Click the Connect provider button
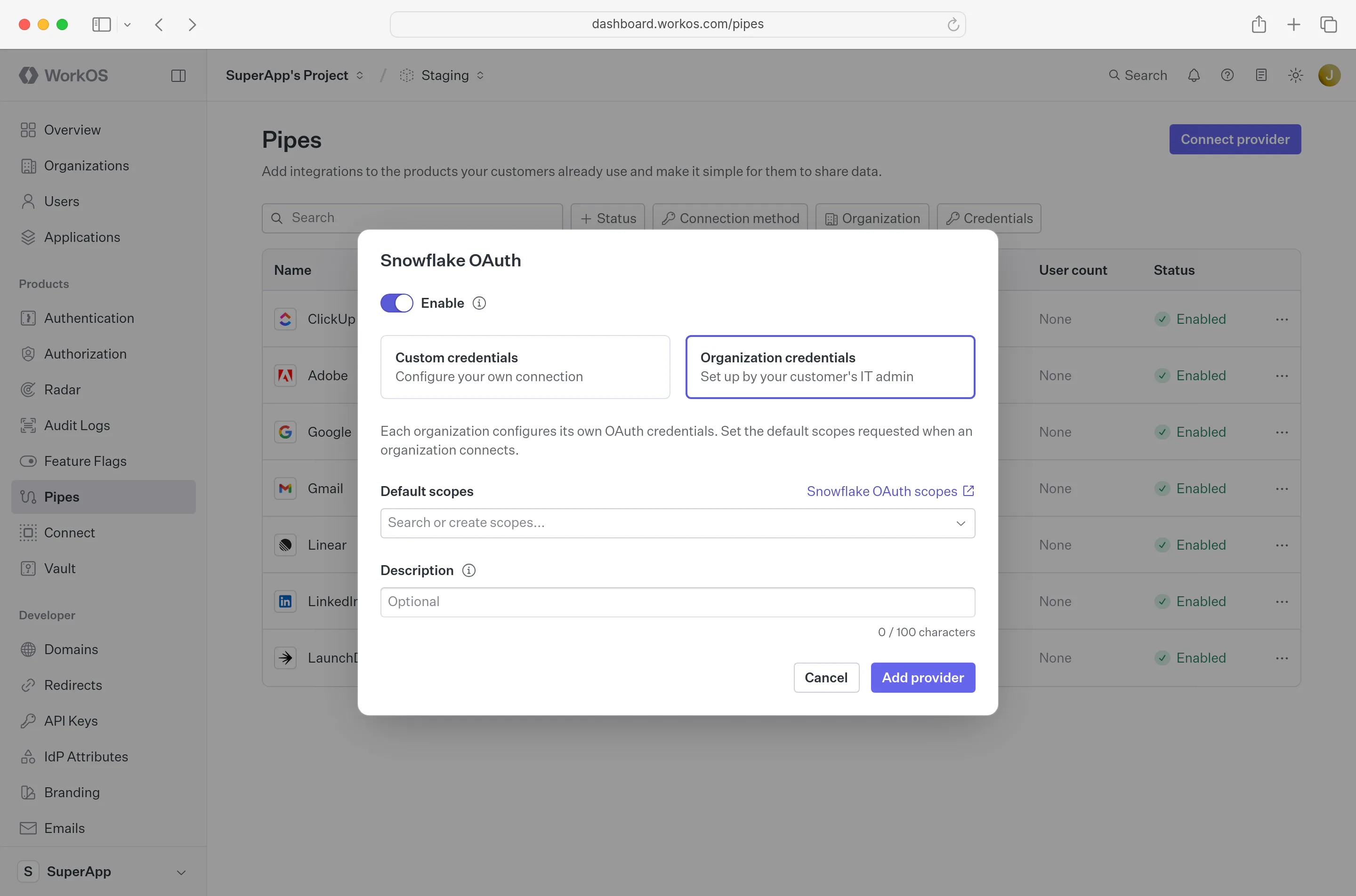 [1235, 139]
